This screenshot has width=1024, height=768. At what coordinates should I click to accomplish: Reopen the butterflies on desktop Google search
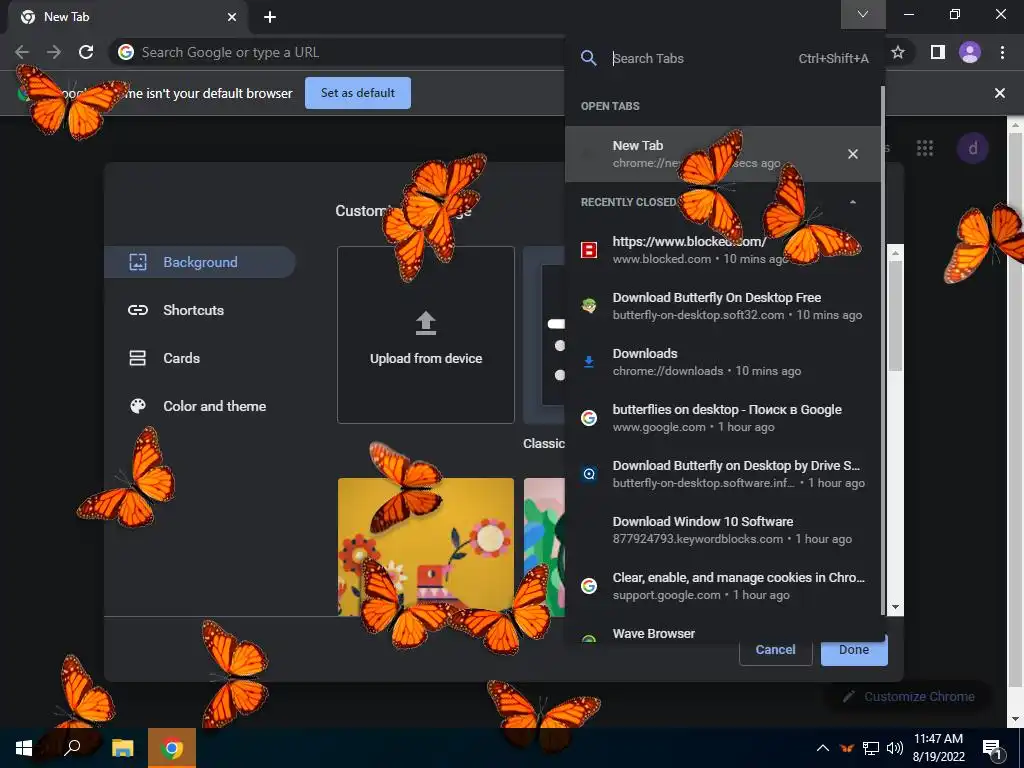click(724, 418)
